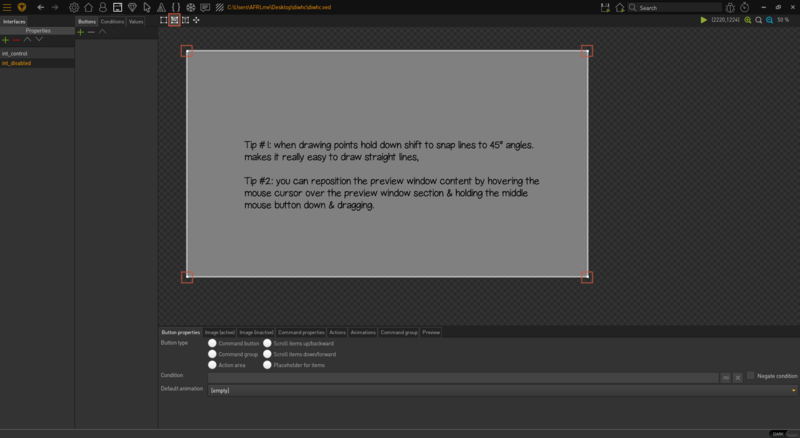Image resolution: width=800 pixels, height=438 pixels.
Task: Collapse the Properties panel header
Action: click(x=38, y=31)
